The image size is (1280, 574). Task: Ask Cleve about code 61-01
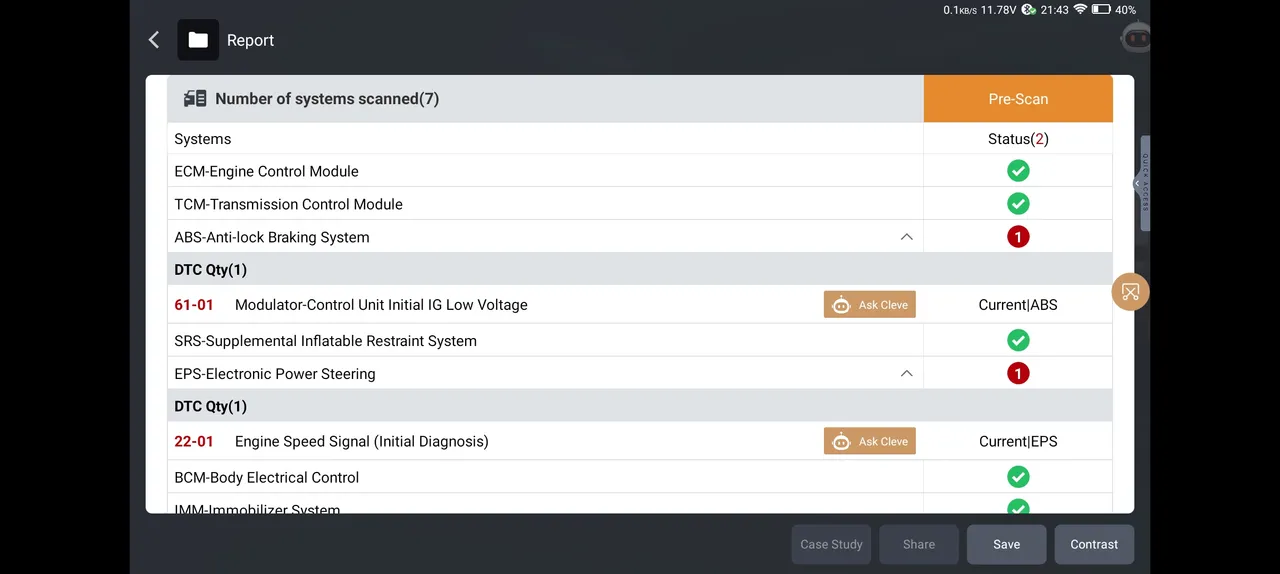pos(870,305)
